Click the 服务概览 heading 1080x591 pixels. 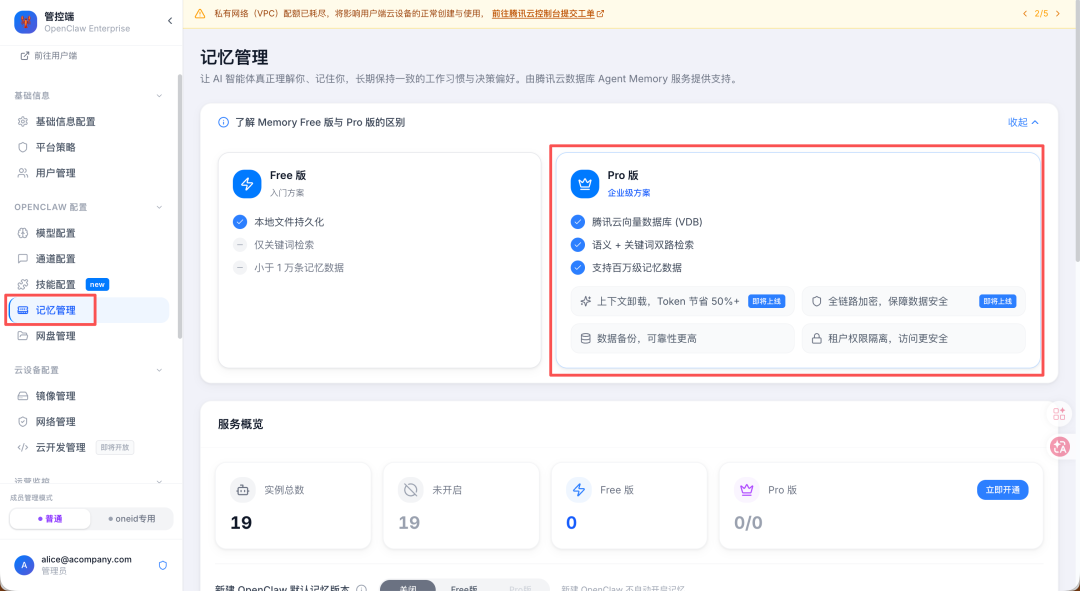click(x=240, y=424)
